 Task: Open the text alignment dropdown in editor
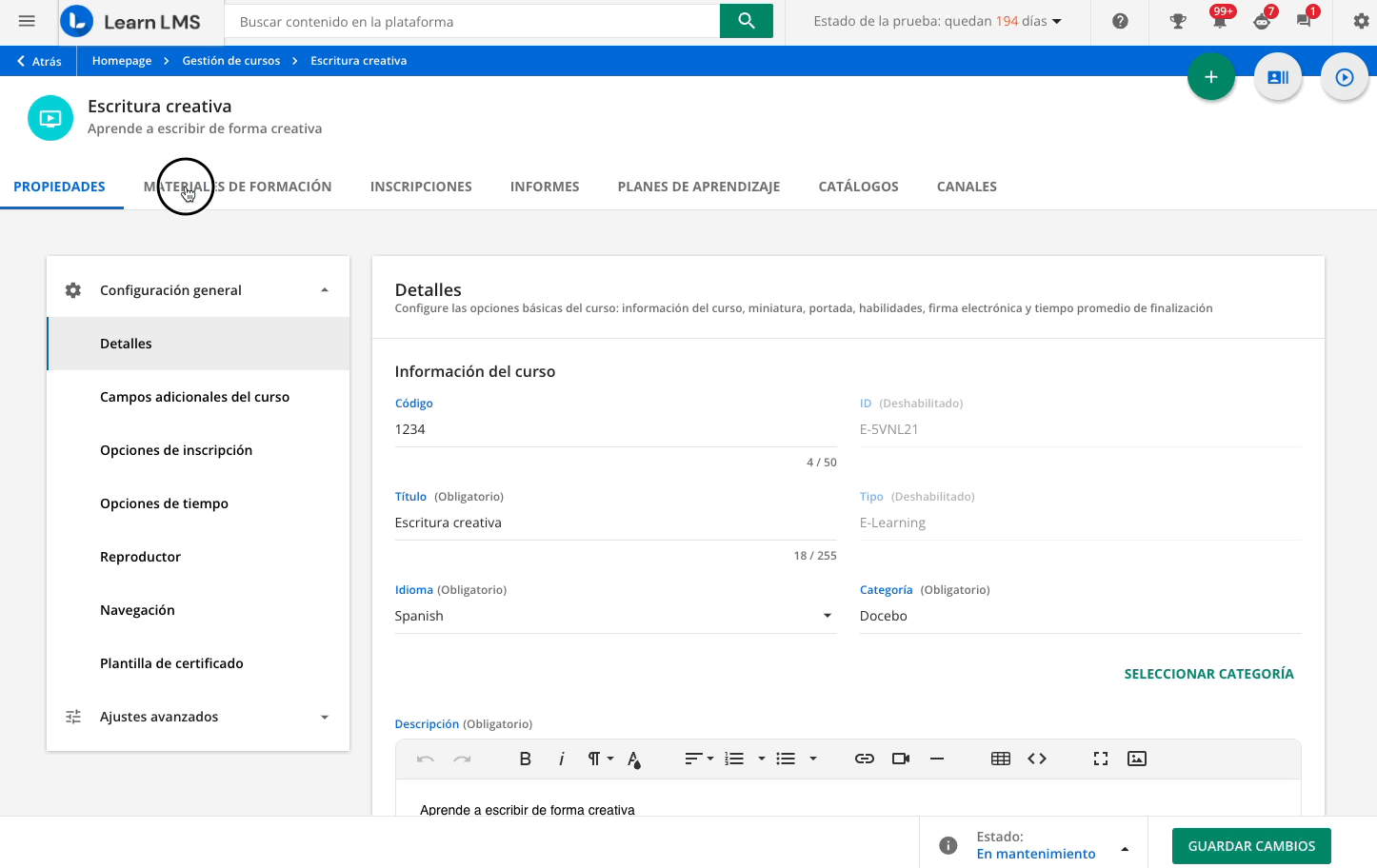(x=699, y=759)
